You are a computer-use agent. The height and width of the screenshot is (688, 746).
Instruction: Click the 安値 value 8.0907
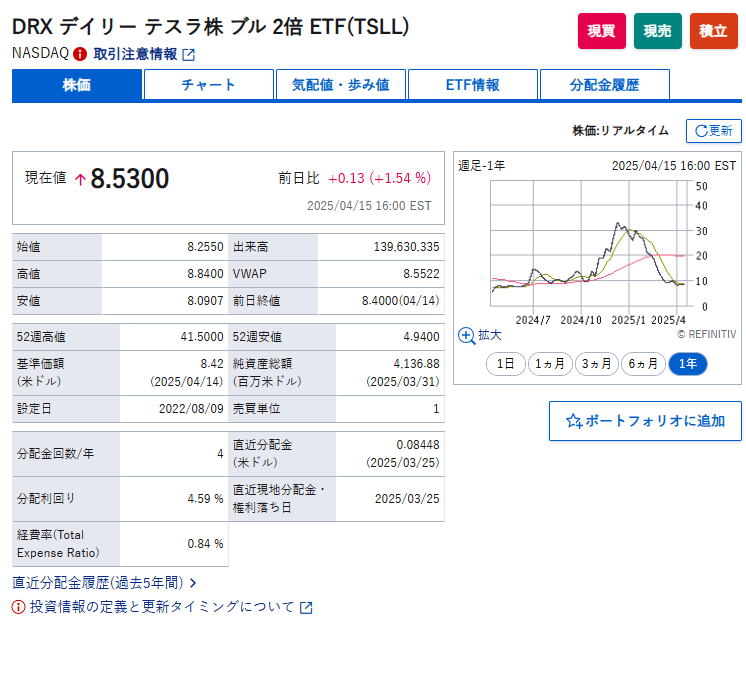click(205, 301)
